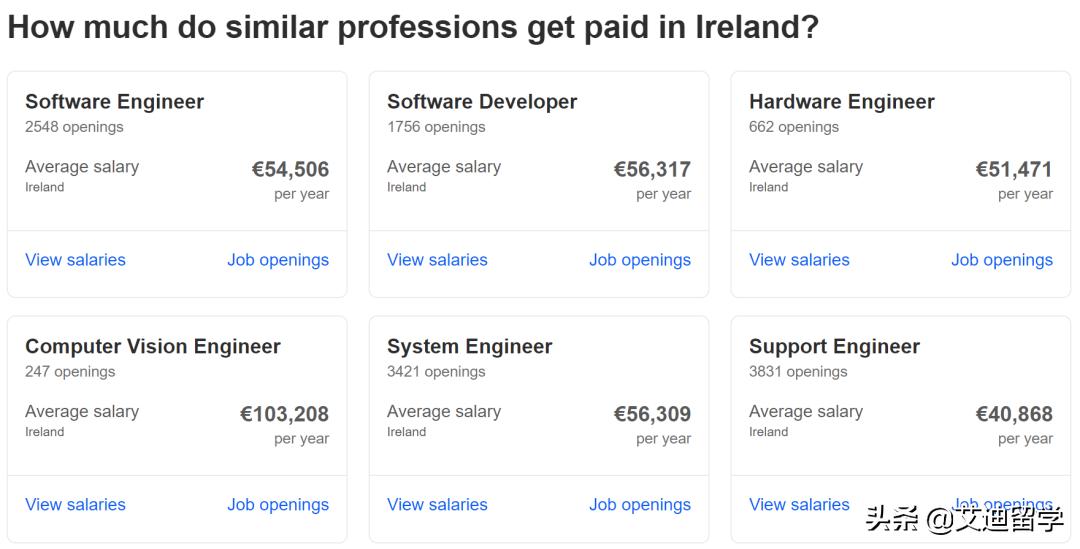Open View salaries for Software Engineer
This screenshot has height=549, width=1080.
tap(75, 260)
